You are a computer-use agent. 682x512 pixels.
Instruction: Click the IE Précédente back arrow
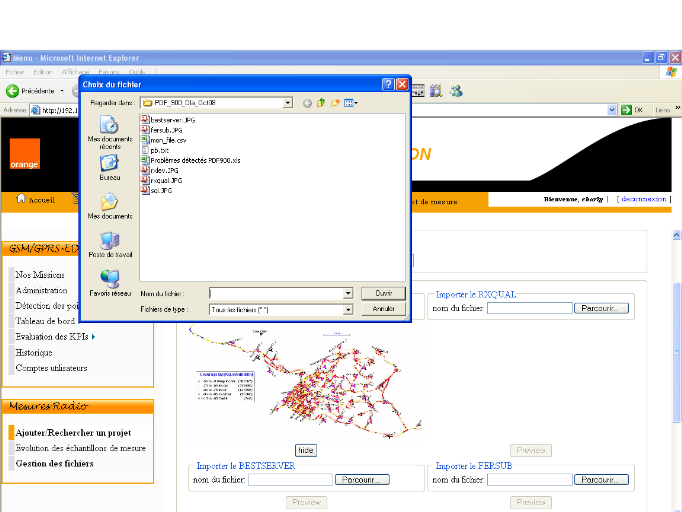coord(12,91)
